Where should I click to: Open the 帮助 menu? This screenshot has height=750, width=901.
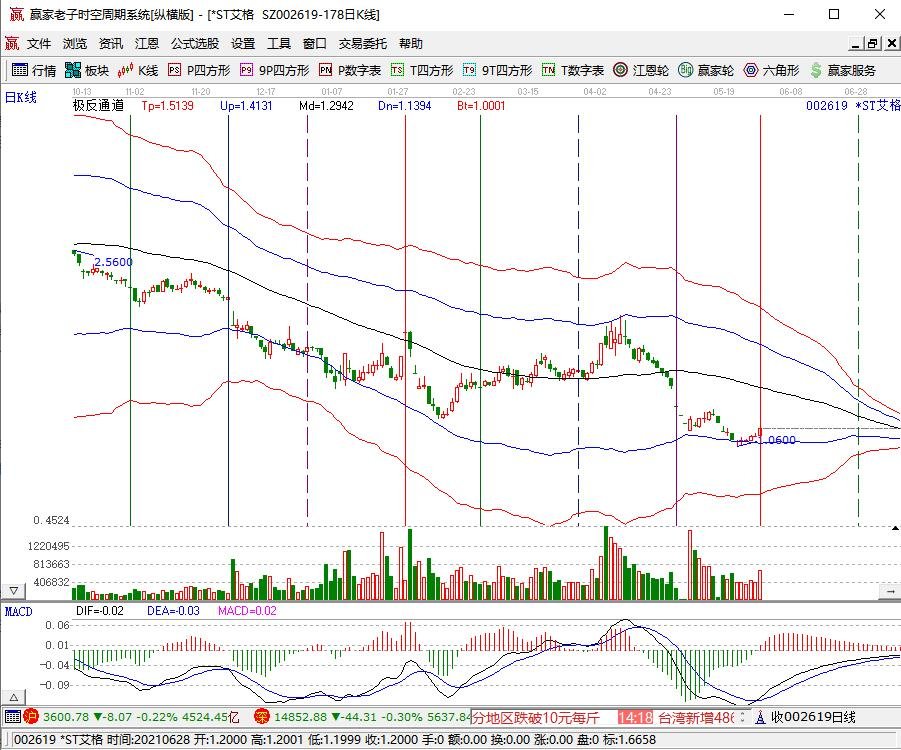411,44
